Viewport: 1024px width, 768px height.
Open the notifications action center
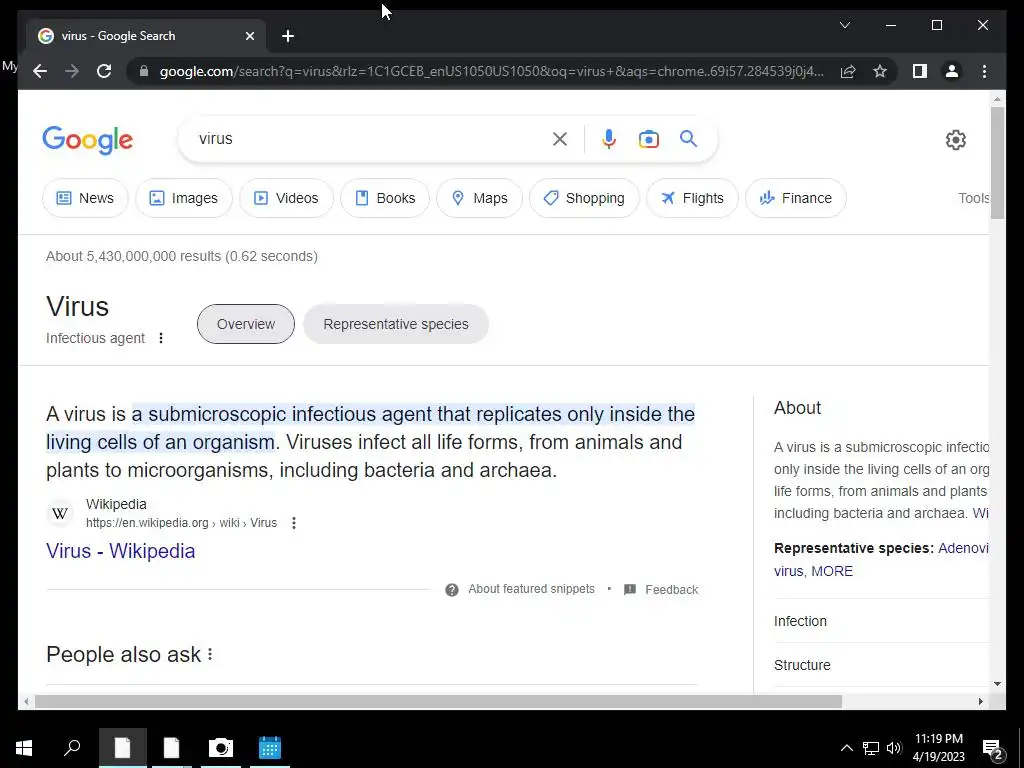pos(993,749)
